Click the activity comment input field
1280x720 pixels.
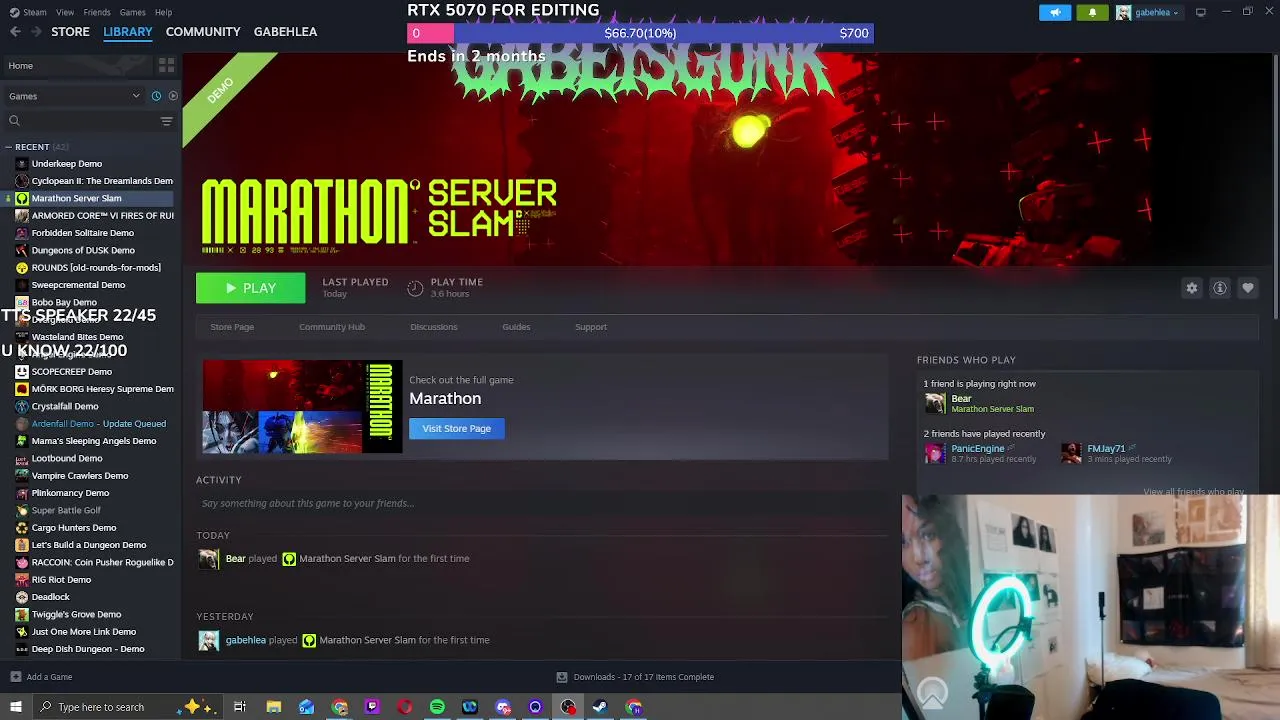pyautogui.click(x=540, y=503)
